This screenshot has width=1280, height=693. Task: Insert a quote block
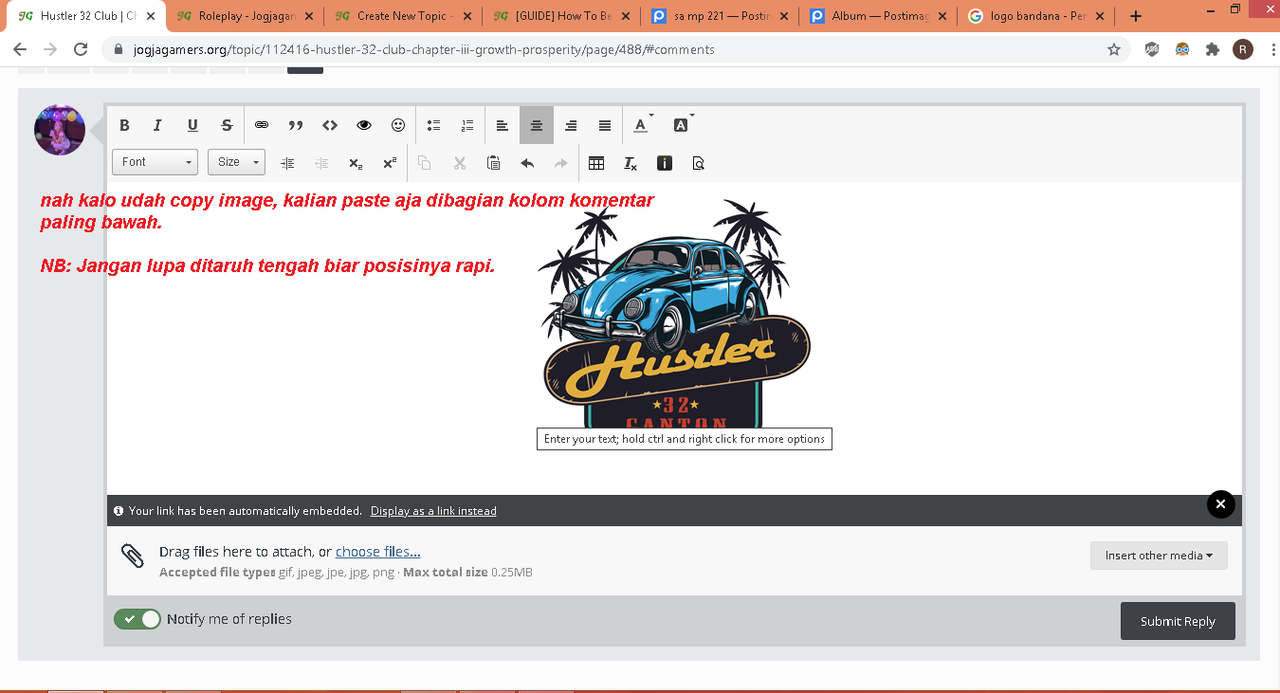tap(296, 125)
